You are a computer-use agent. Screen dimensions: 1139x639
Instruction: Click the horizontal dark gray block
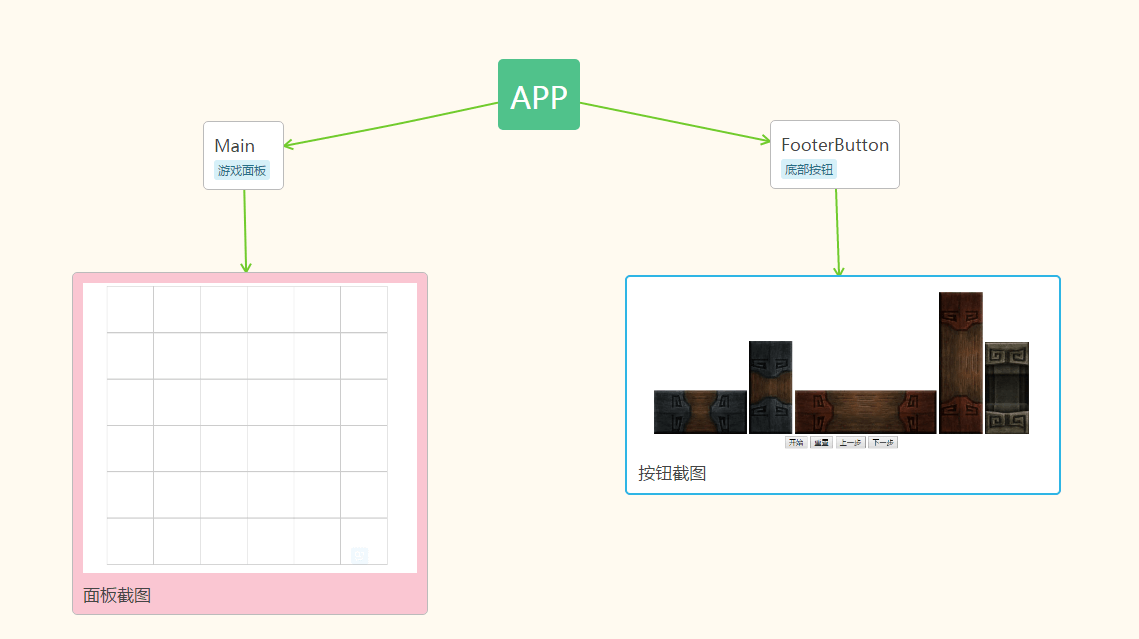[700, 412]
